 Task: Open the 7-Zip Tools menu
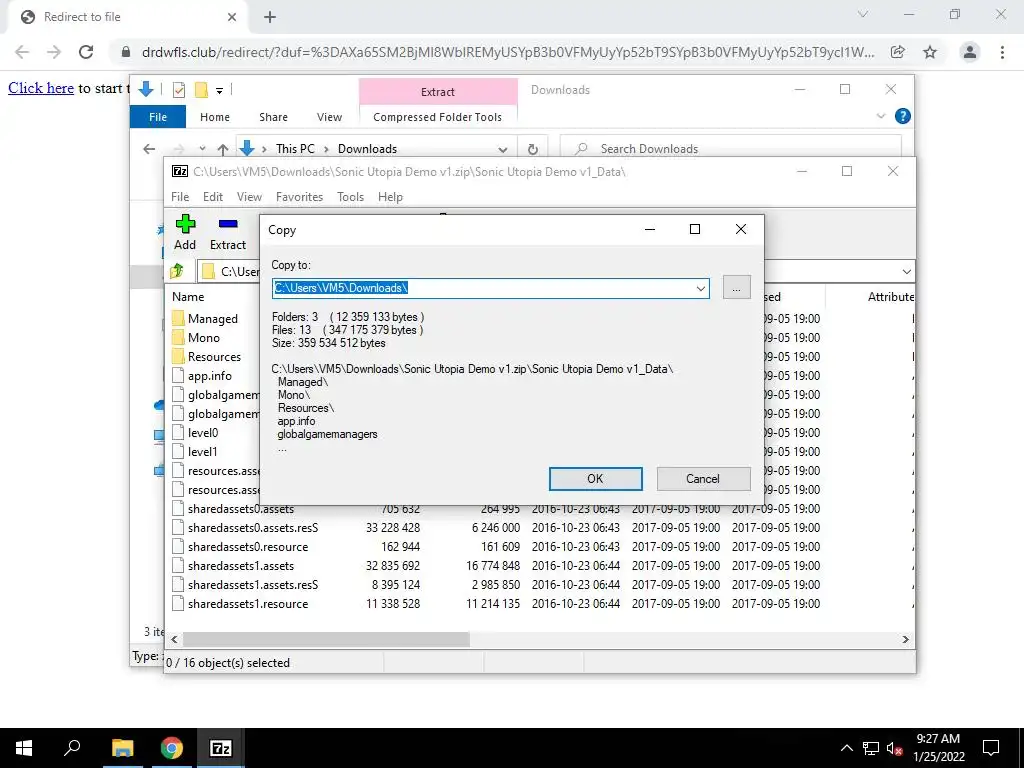(350, 197)
